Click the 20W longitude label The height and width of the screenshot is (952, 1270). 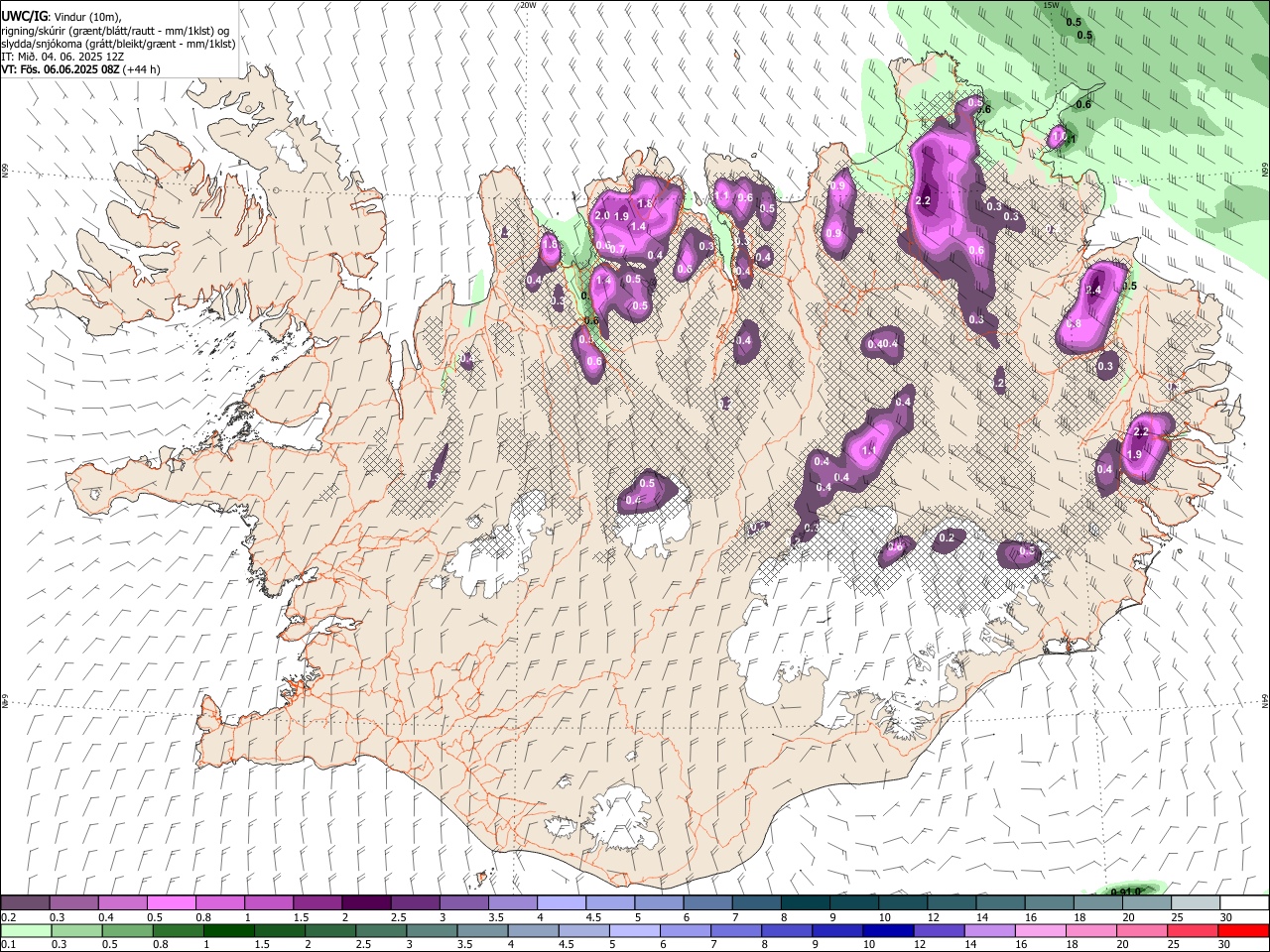[x=528, y=5]
